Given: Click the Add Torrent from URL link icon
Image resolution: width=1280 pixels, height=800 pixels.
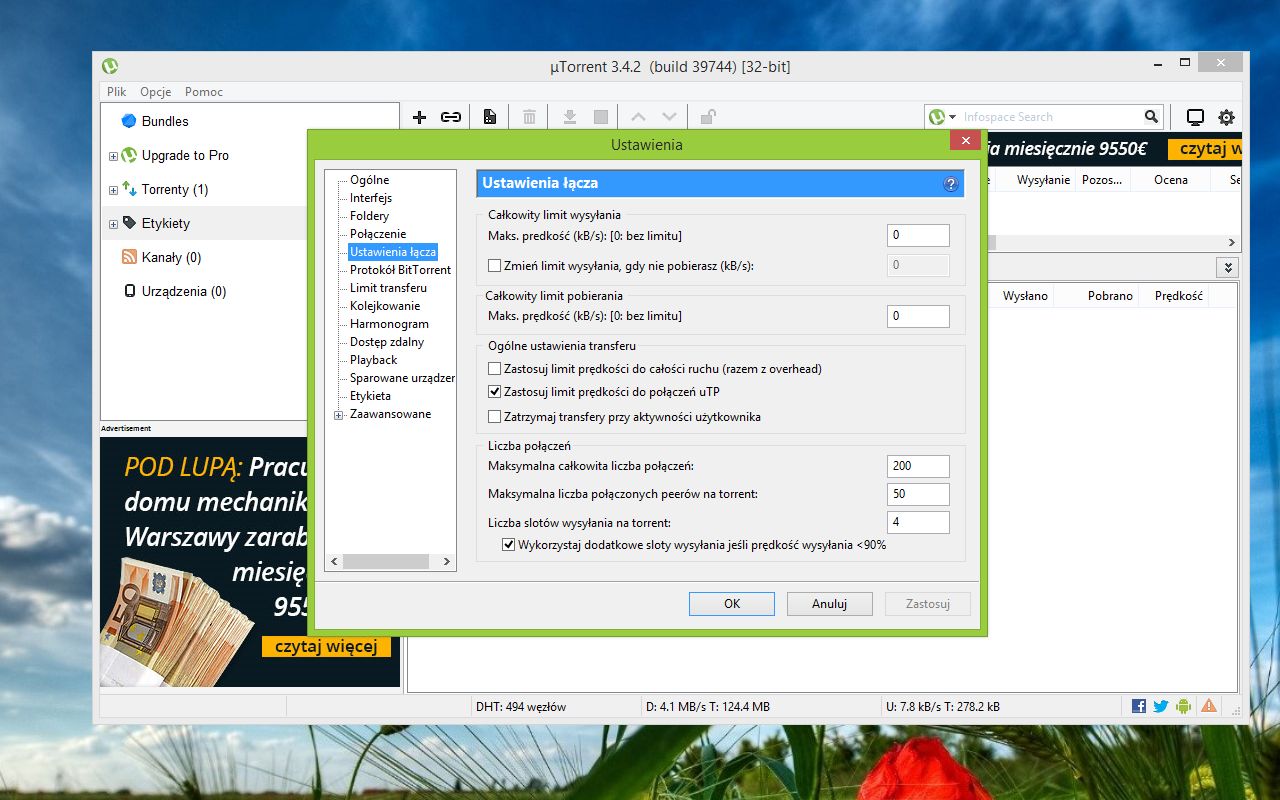Looking at the screenshot, I should pos(451,117).
